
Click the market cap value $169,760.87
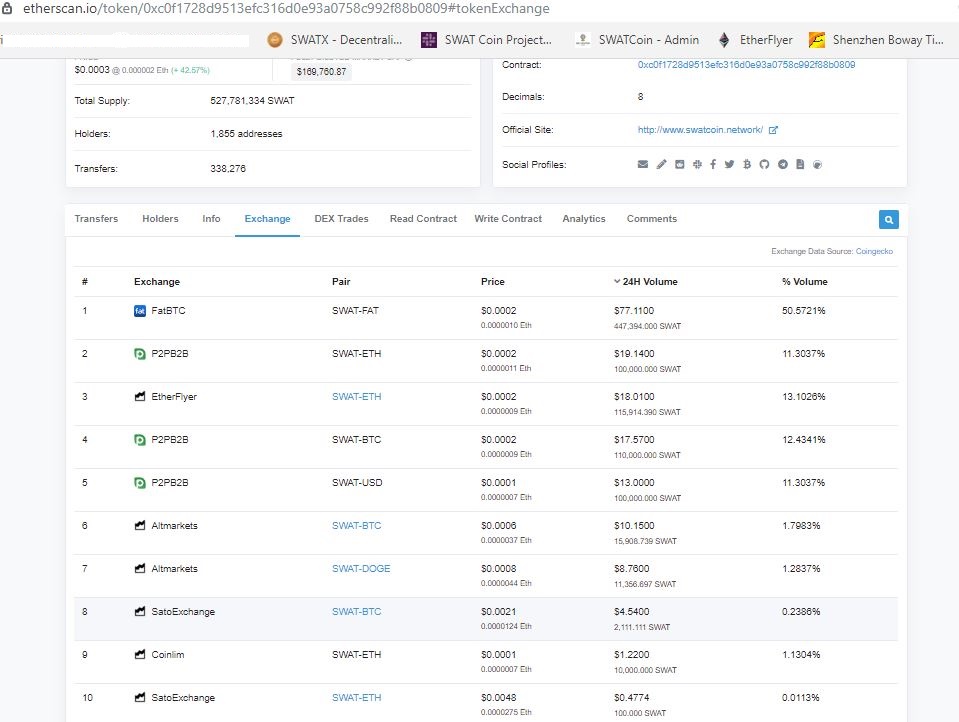pos(321,72)
